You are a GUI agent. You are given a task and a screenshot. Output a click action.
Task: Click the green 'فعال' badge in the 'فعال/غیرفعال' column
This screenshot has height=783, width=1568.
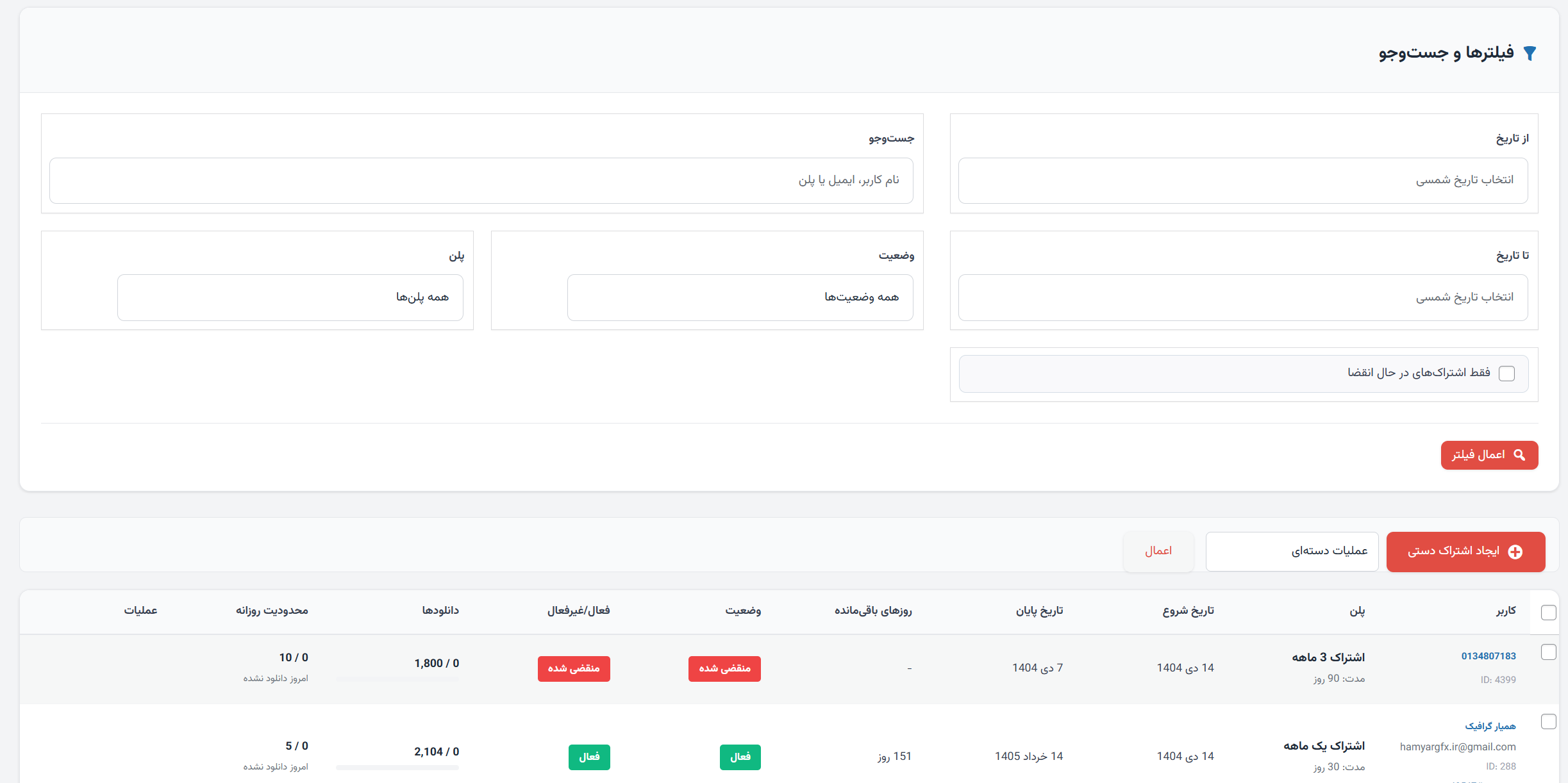589,757
